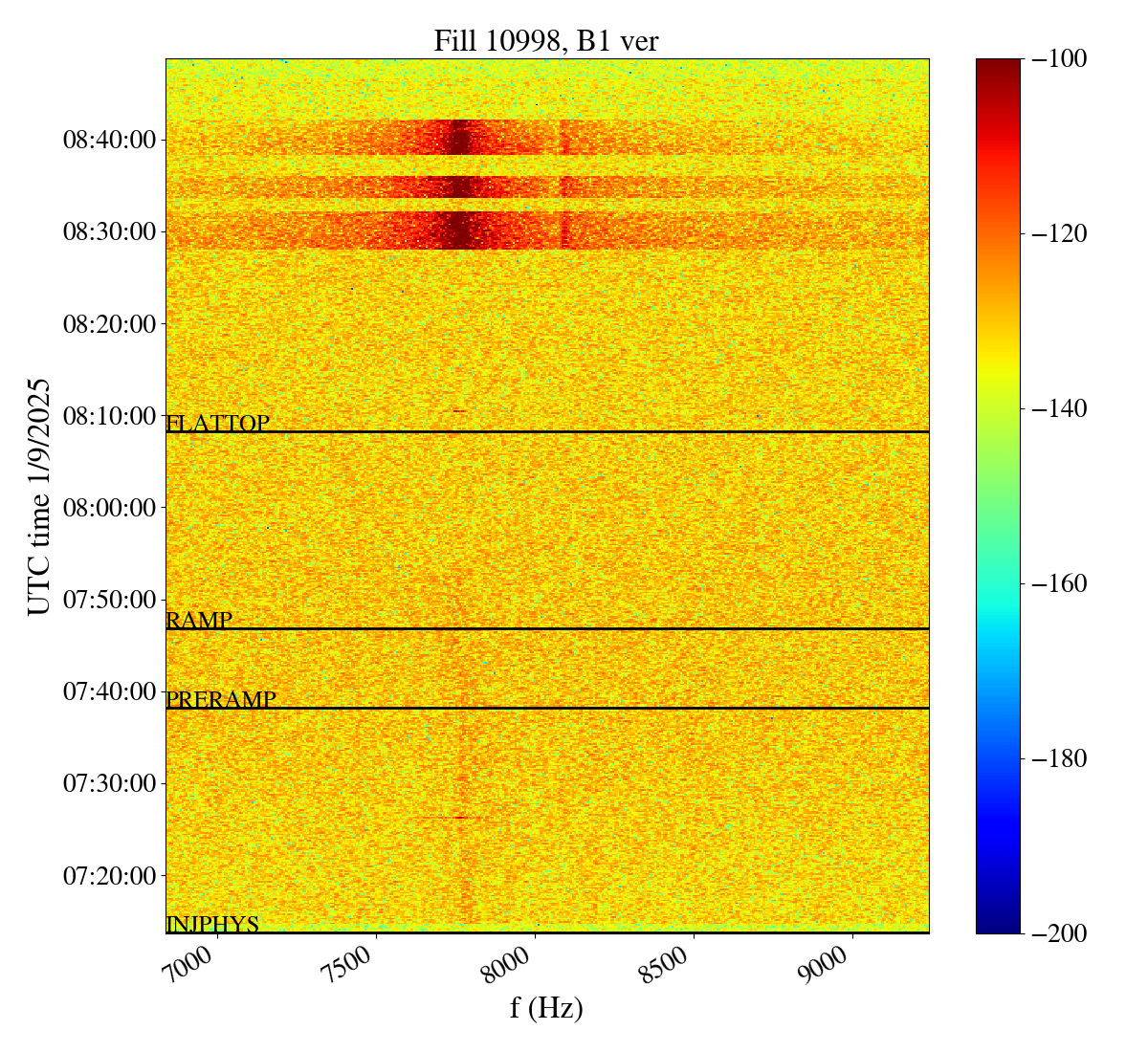Click the 'f (Hz)' x-axis label

[546, 1007]
